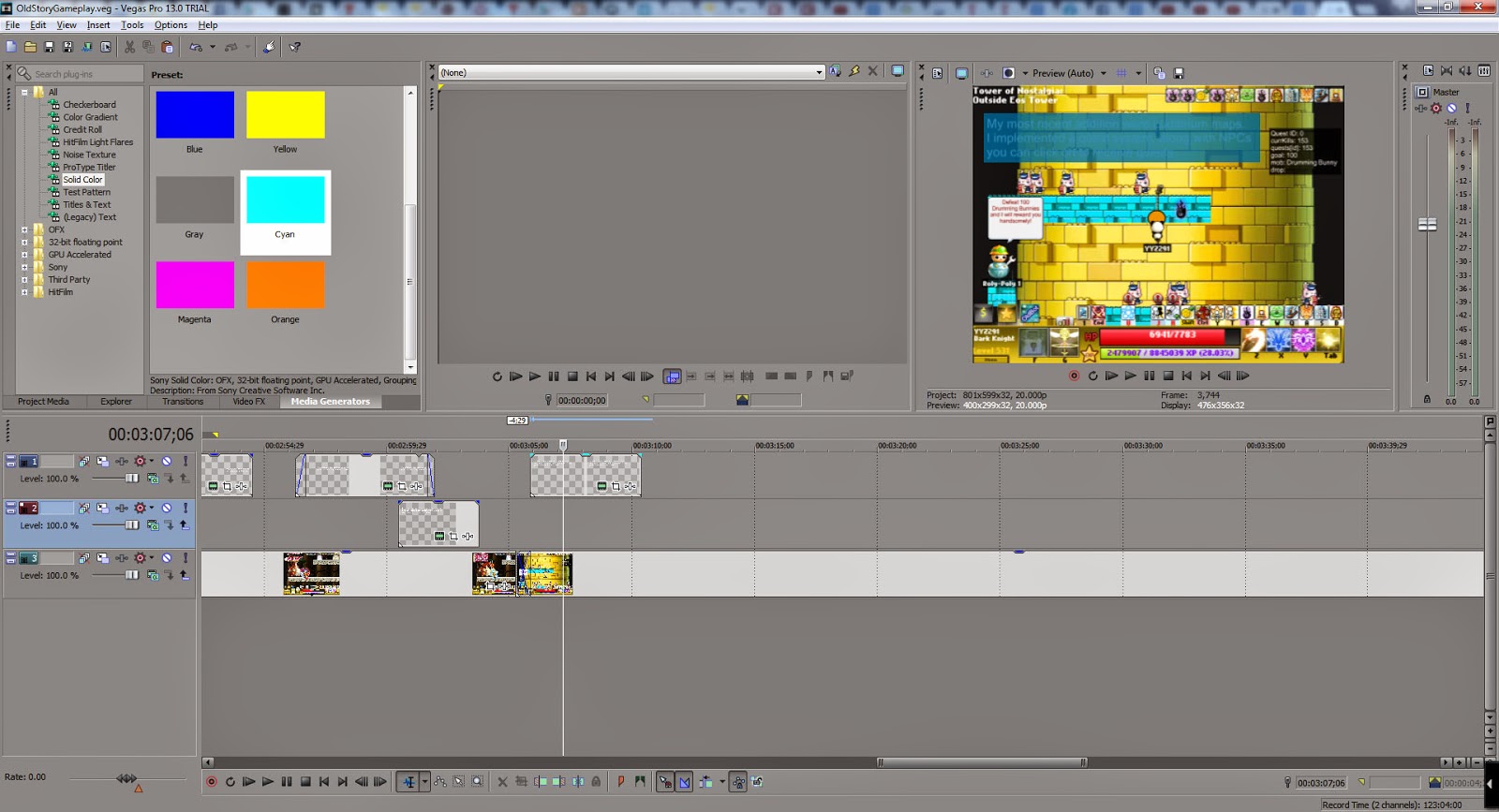
Task: Select the Zoom edit tool (magnifier)
Action: pos(478,782)
